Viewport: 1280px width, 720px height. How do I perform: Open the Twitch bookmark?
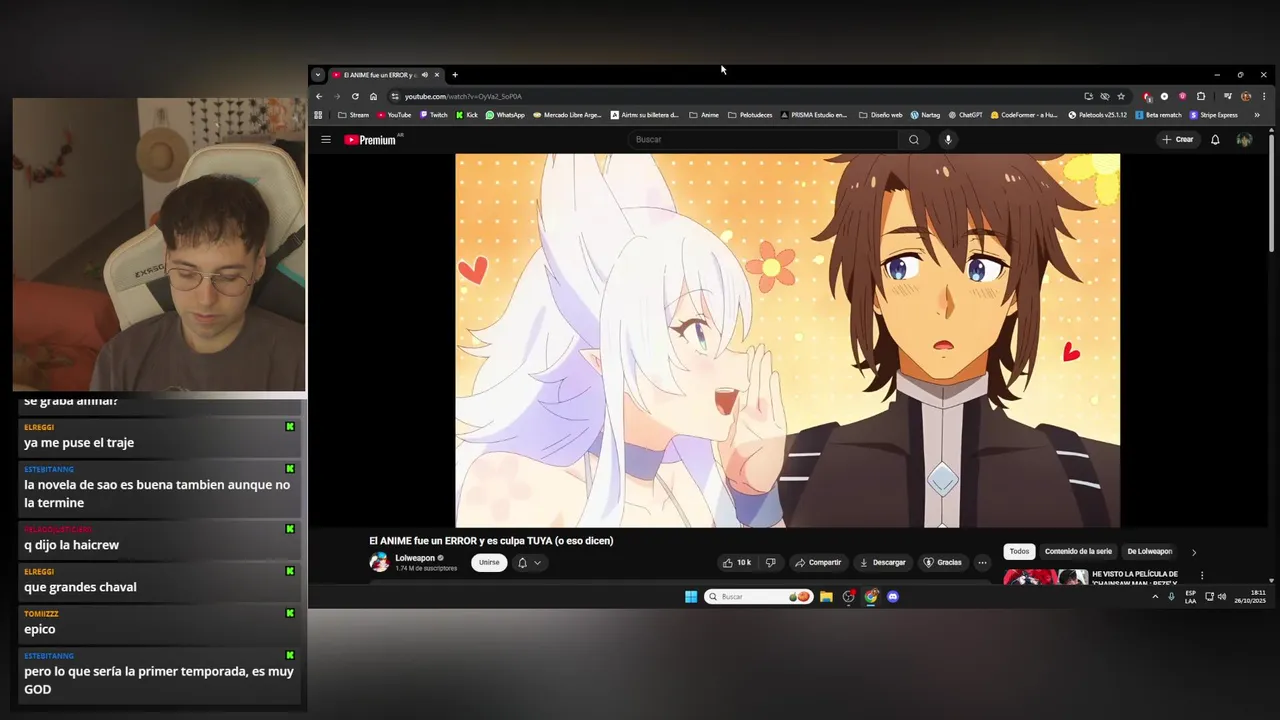coord(434,115)
